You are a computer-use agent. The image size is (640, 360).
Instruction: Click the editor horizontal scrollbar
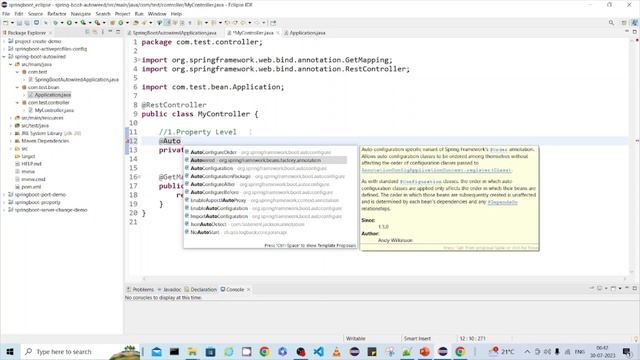tap(384, 279)
